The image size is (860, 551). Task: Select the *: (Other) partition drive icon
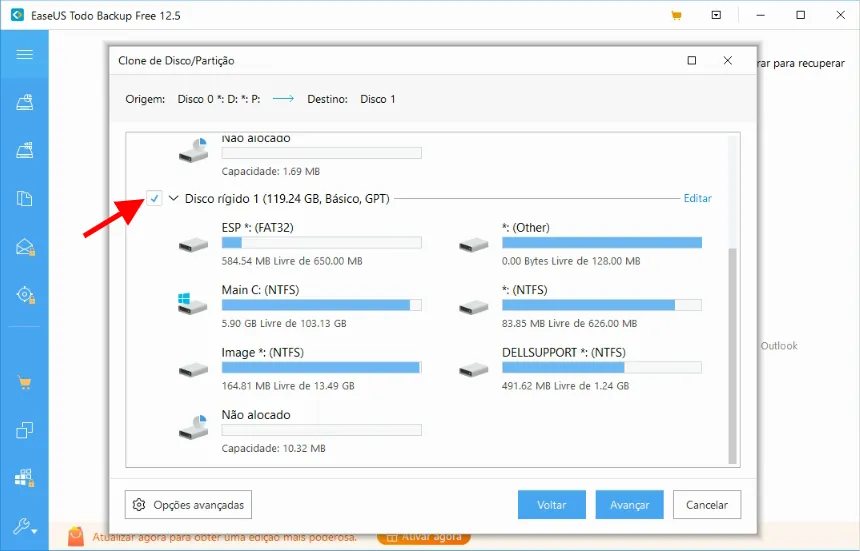click(474, 244)
